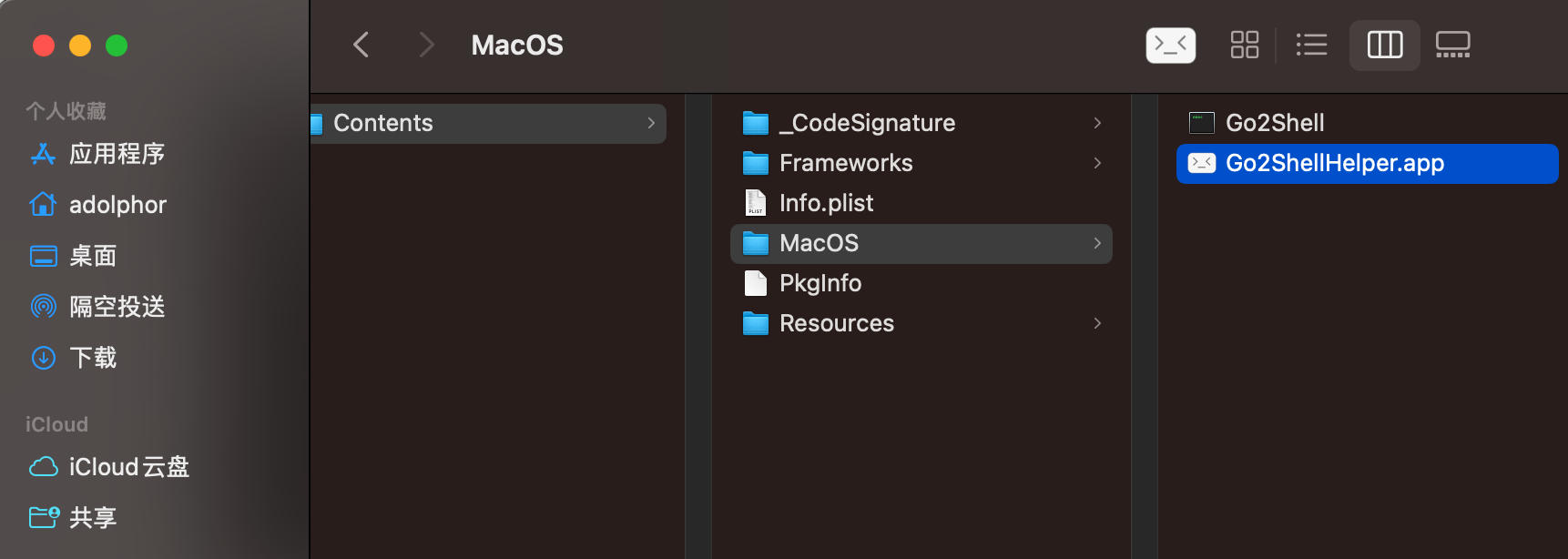
Task: Open 隔空投送 in the sidebar
Action: click(x=117, y=307)
